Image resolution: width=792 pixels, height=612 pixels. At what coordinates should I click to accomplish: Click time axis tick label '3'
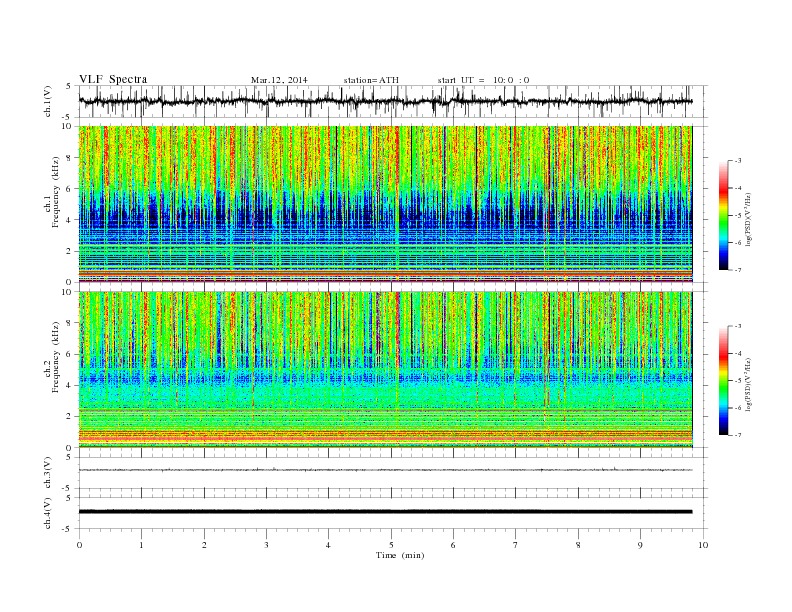[266, 545]
